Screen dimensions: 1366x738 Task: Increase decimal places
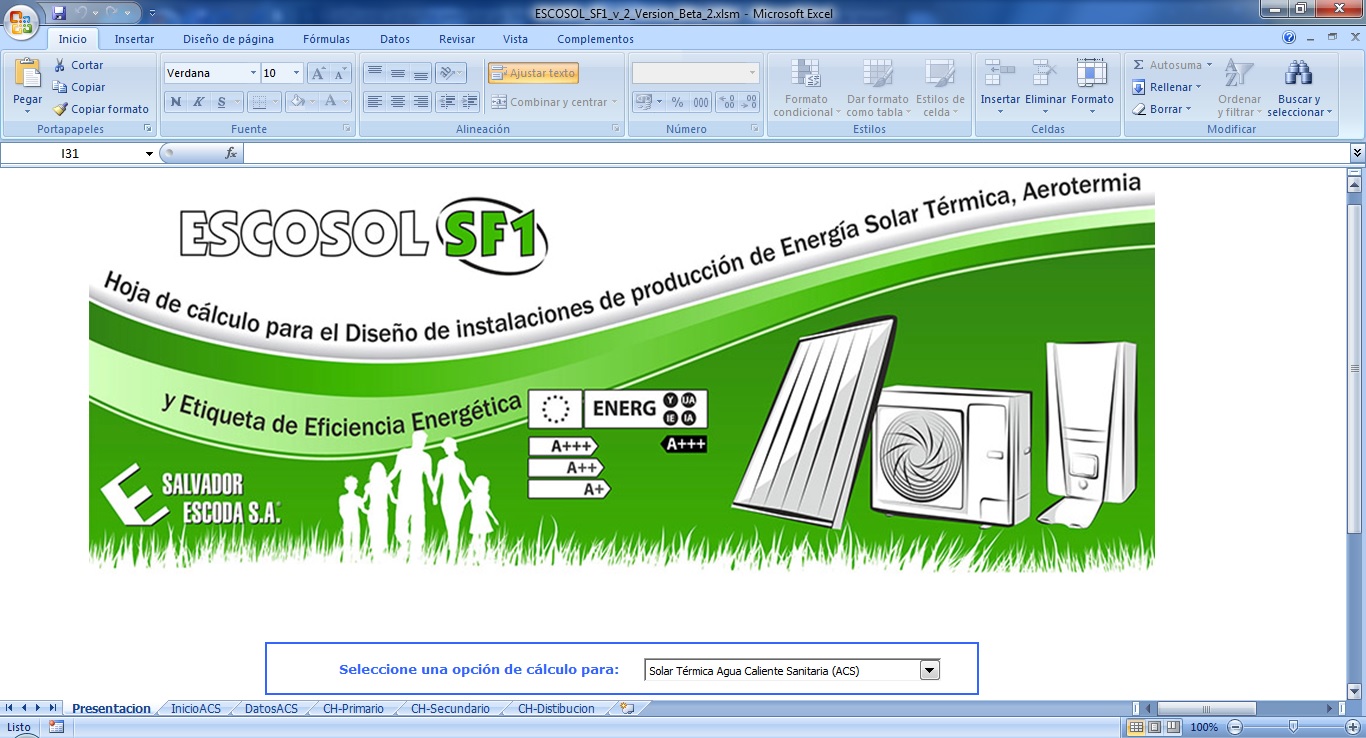point(726,101)
